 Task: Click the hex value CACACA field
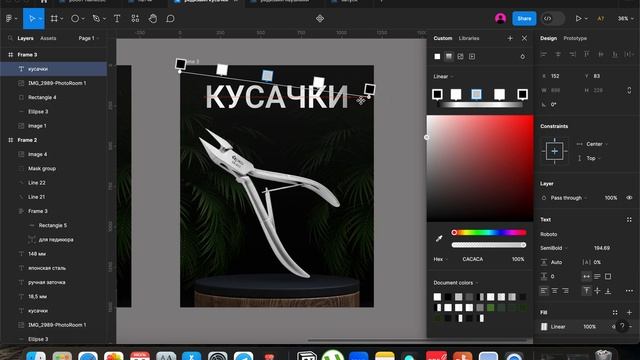coord(473,259)
